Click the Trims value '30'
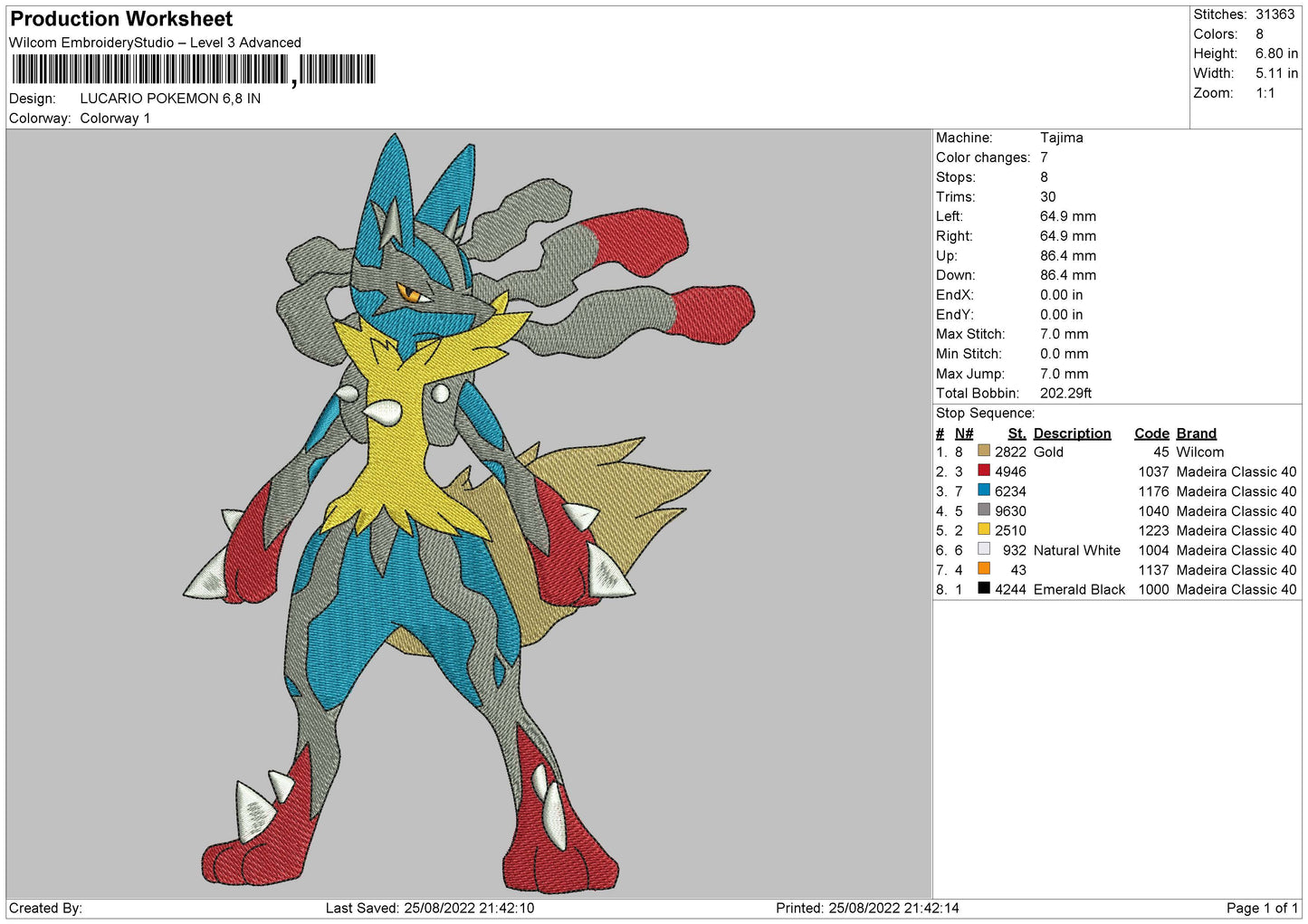Image resolution: width=1308 pixels, height=924 pixels. coord(1047,196)
